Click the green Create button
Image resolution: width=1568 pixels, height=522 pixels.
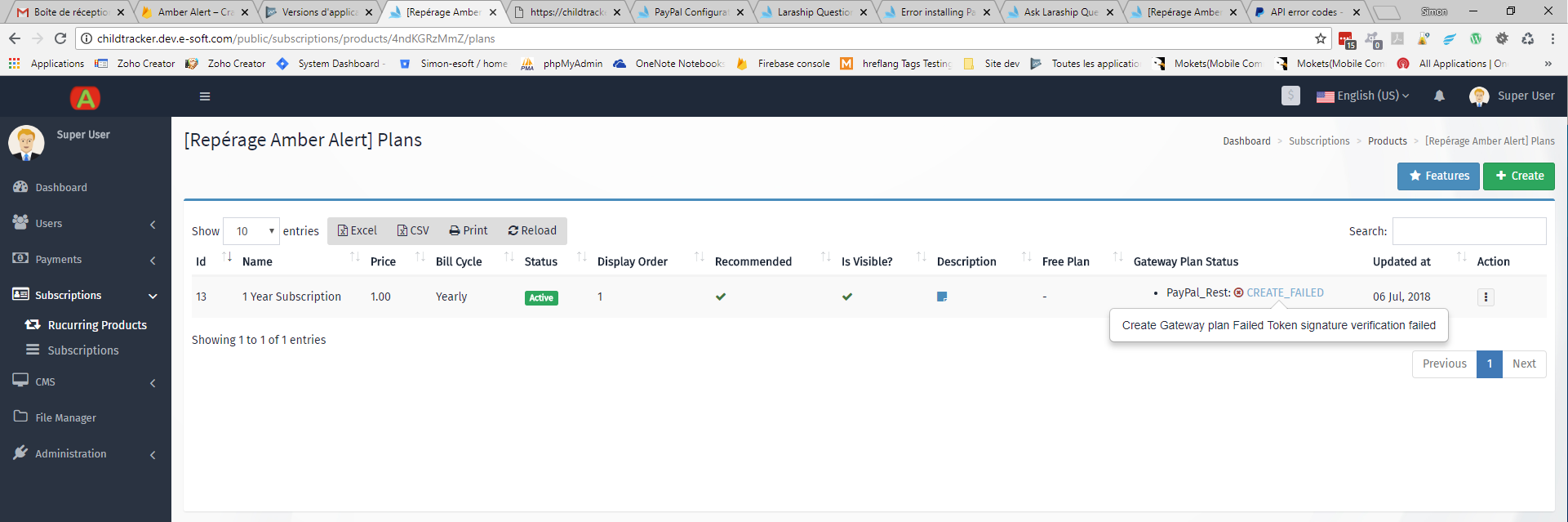point(1518,176)
